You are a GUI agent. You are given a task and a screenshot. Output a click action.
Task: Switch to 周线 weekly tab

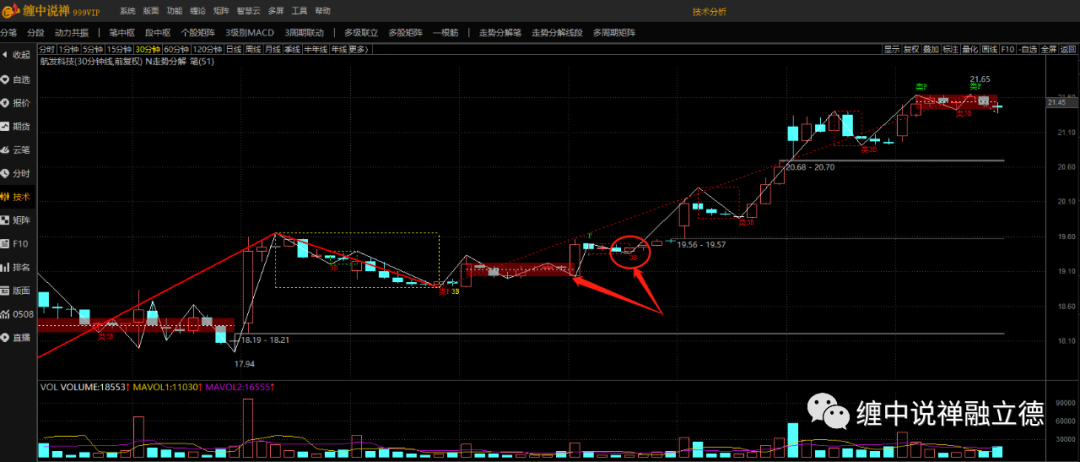click(x=253, y=49)
